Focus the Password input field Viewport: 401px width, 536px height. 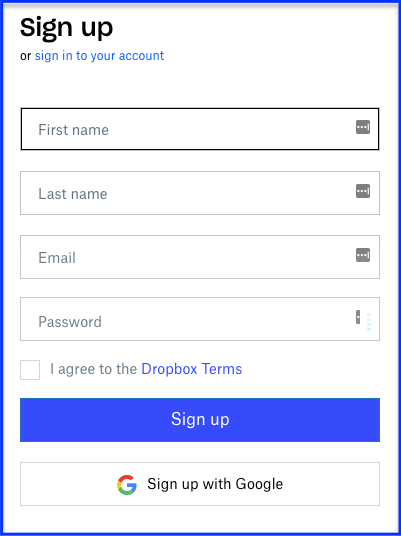pos(200,319)
